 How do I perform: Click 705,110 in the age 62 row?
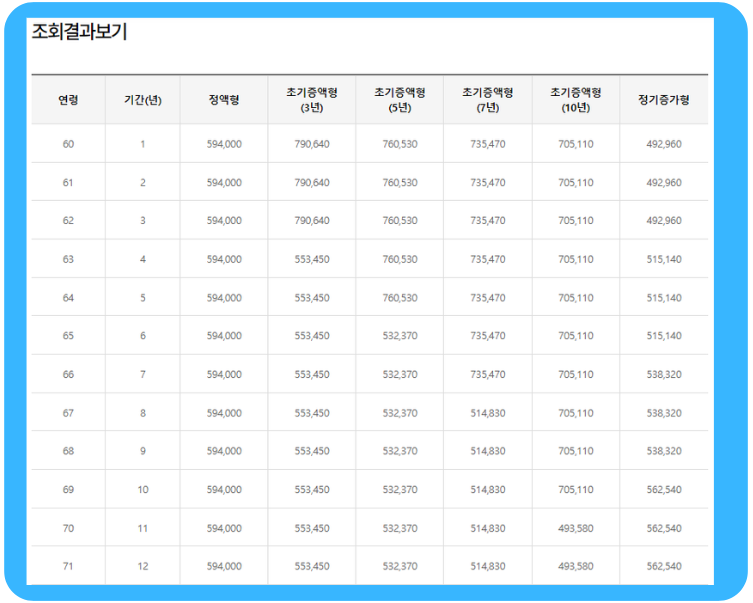[x=575, y=220]
